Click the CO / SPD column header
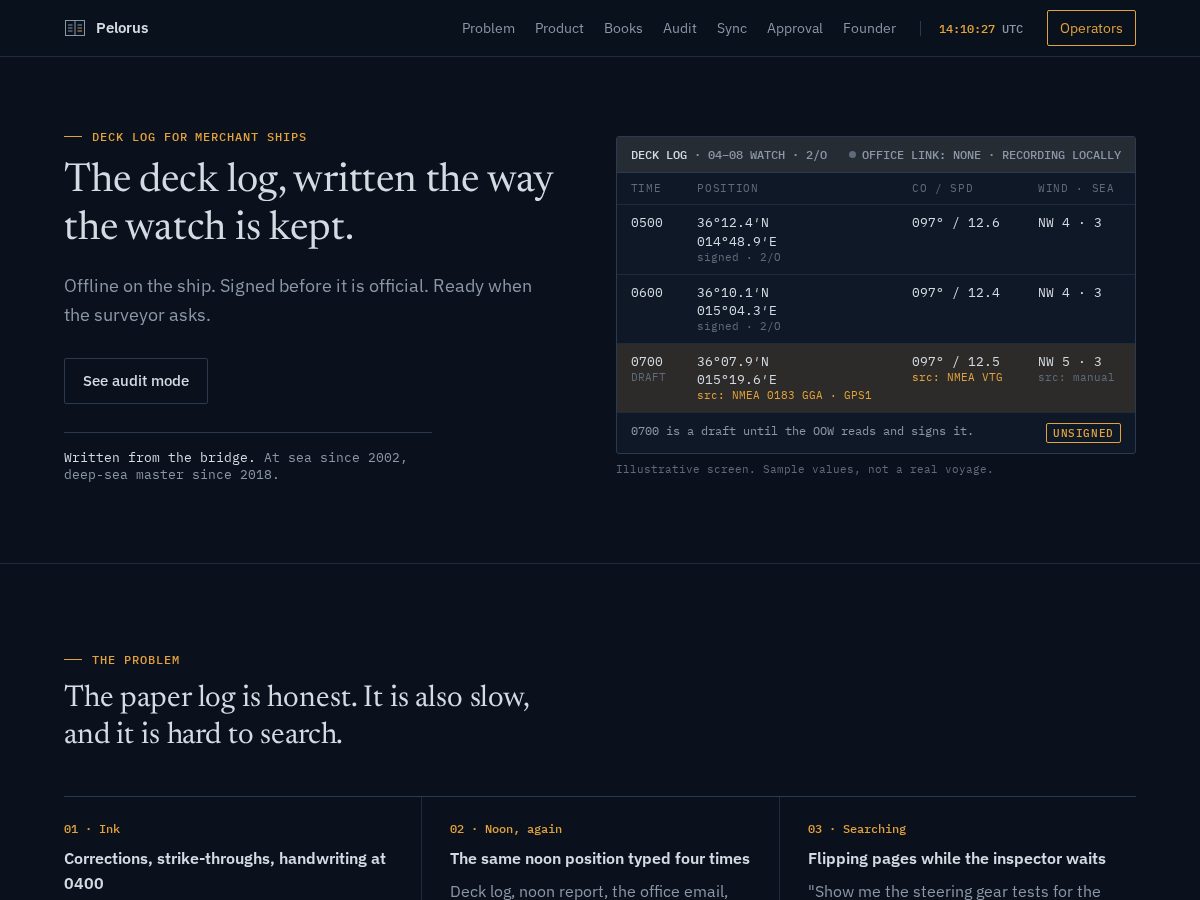The image size is (1200, 900). (x=943, y=188)
